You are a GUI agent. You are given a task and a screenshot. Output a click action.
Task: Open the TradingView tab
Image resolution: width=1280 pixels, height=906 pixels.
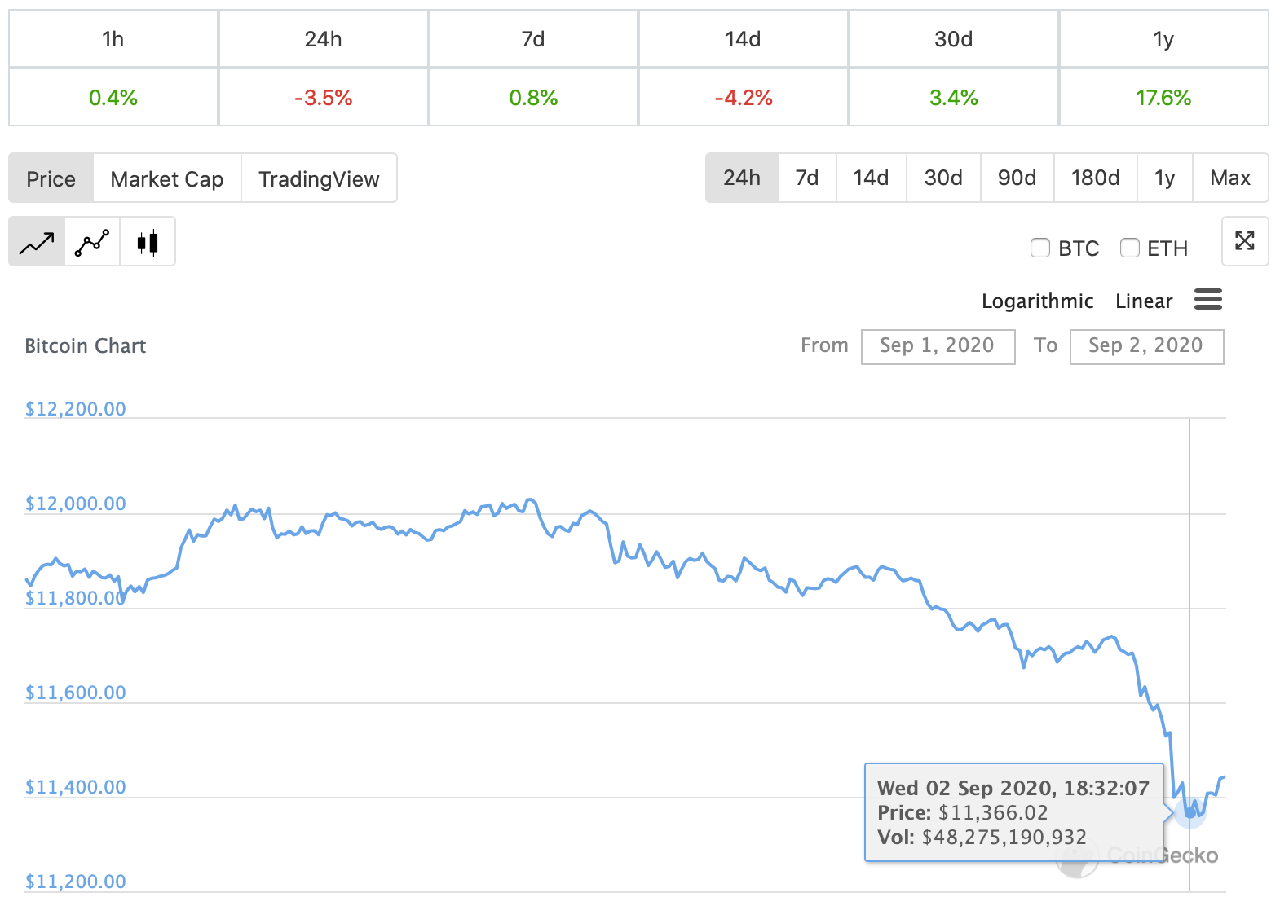click(x=319, y=178)
